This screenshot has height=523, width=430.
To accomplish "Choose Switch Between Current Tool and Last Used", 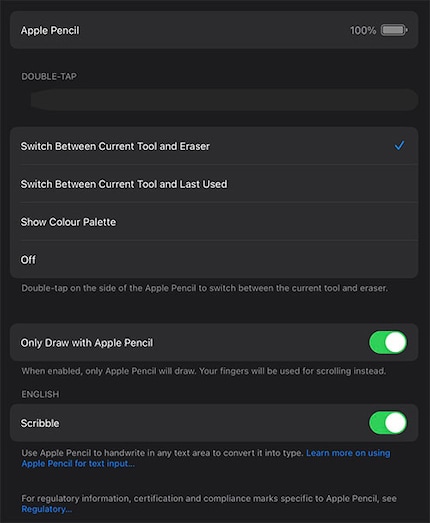I will pyautogui.click(x=214, y=184).
